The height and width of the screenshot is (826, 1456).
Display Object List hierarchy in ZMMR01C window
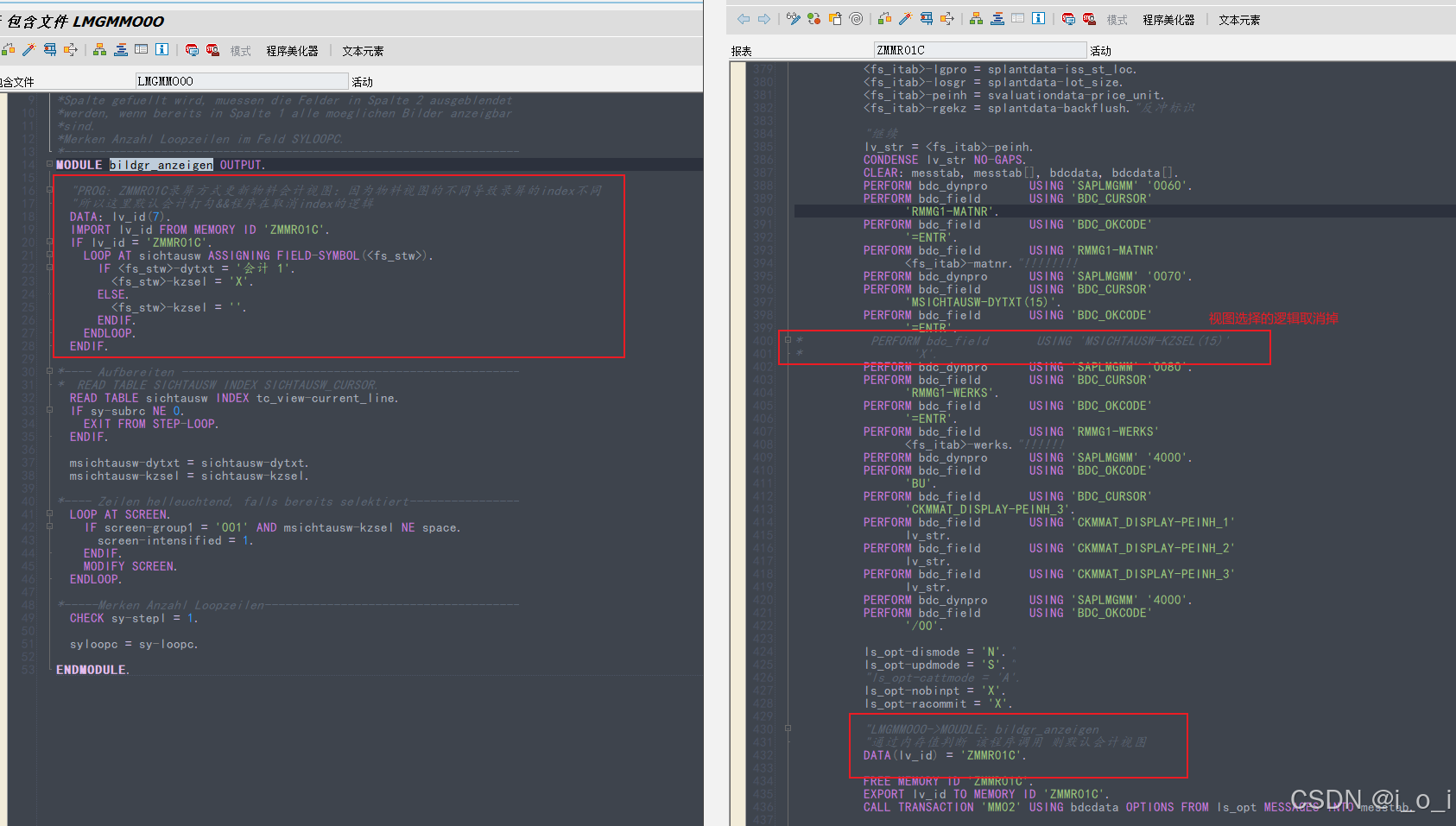(x=976, y=19)
